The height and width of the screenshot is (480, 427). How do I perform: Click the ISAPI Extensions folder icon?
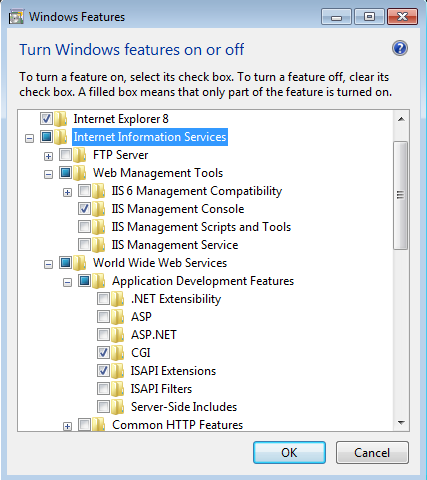tap(118, 371)
